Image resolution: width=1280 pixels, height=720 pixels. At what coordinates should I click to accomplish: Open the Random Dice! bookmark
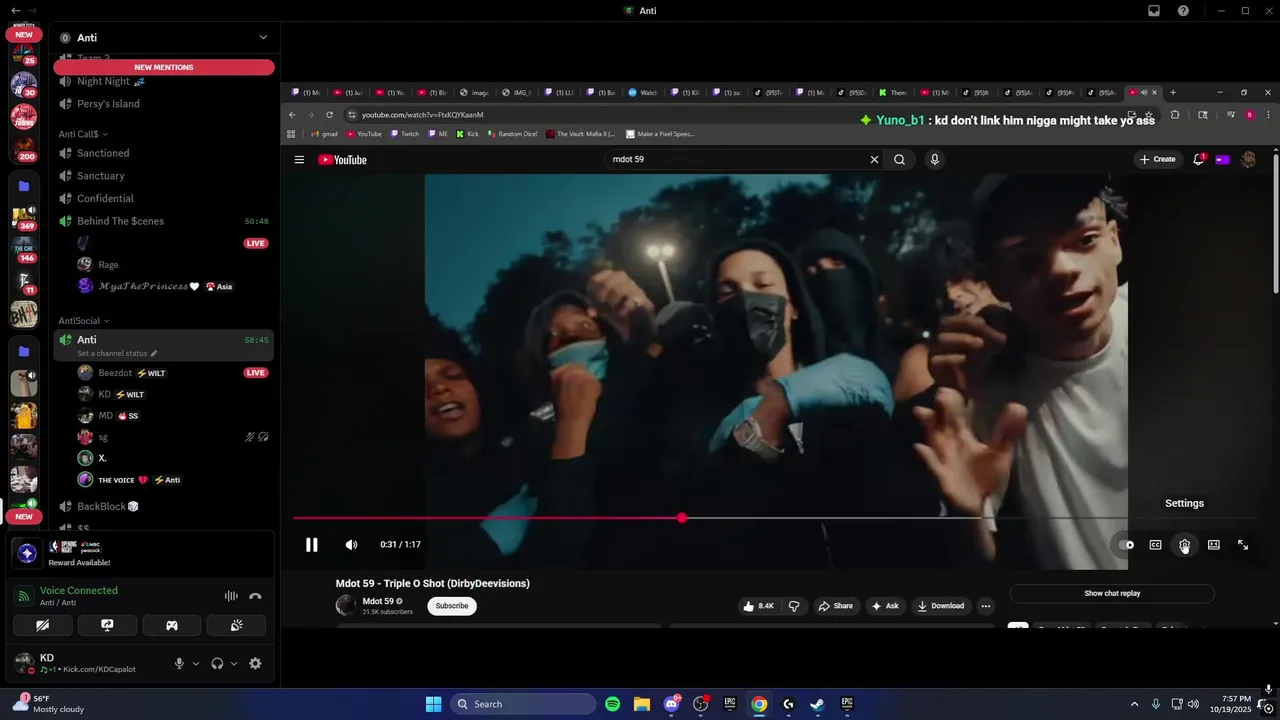click(512, 134)
